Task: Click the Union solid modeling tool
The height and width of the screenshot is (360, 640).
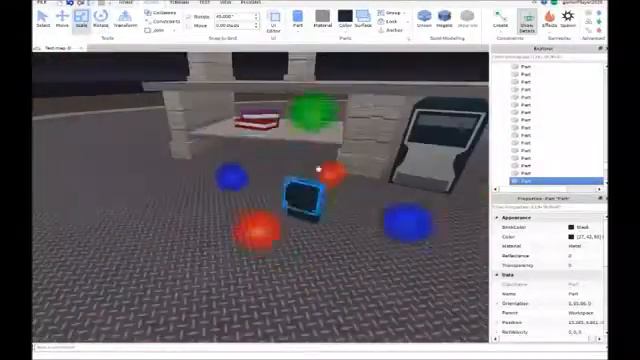Action: click(424, 19)
